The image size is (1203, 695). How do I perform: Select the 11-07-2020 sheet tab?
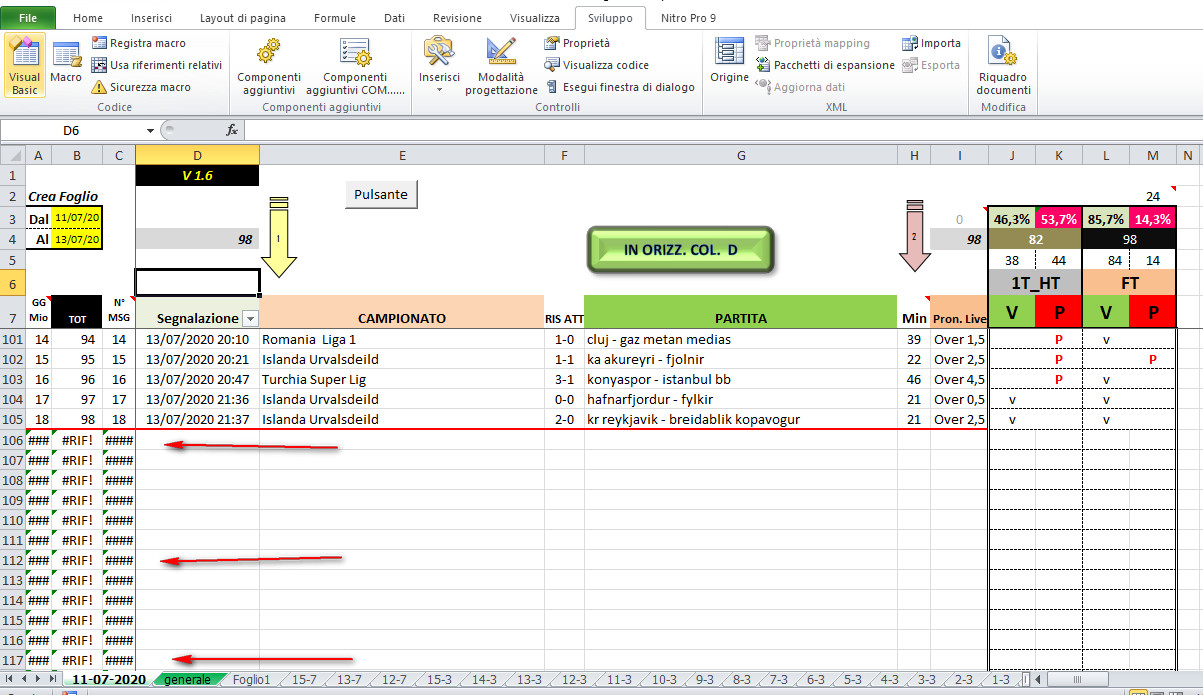pos(109,679)
